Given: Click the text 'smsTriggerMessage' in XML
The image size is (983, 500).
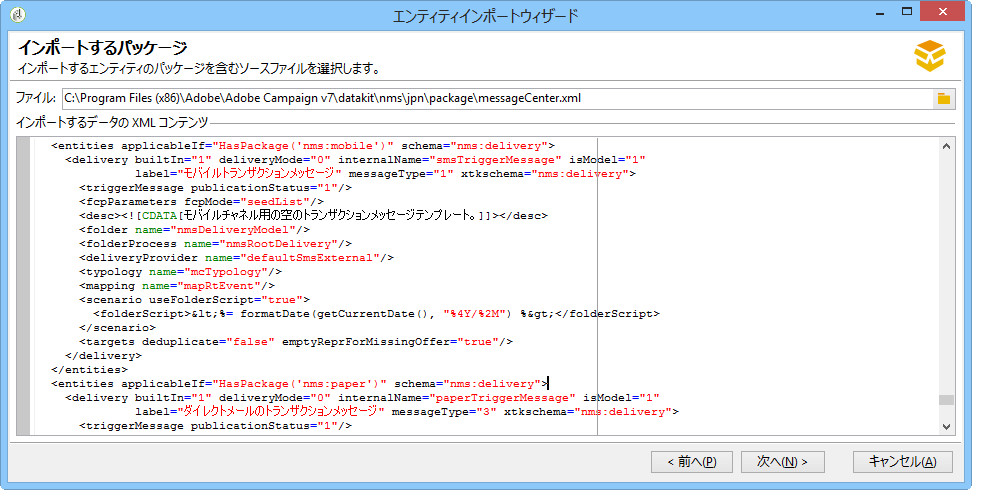Looking at the screenshot, I should tap(495, 160).
